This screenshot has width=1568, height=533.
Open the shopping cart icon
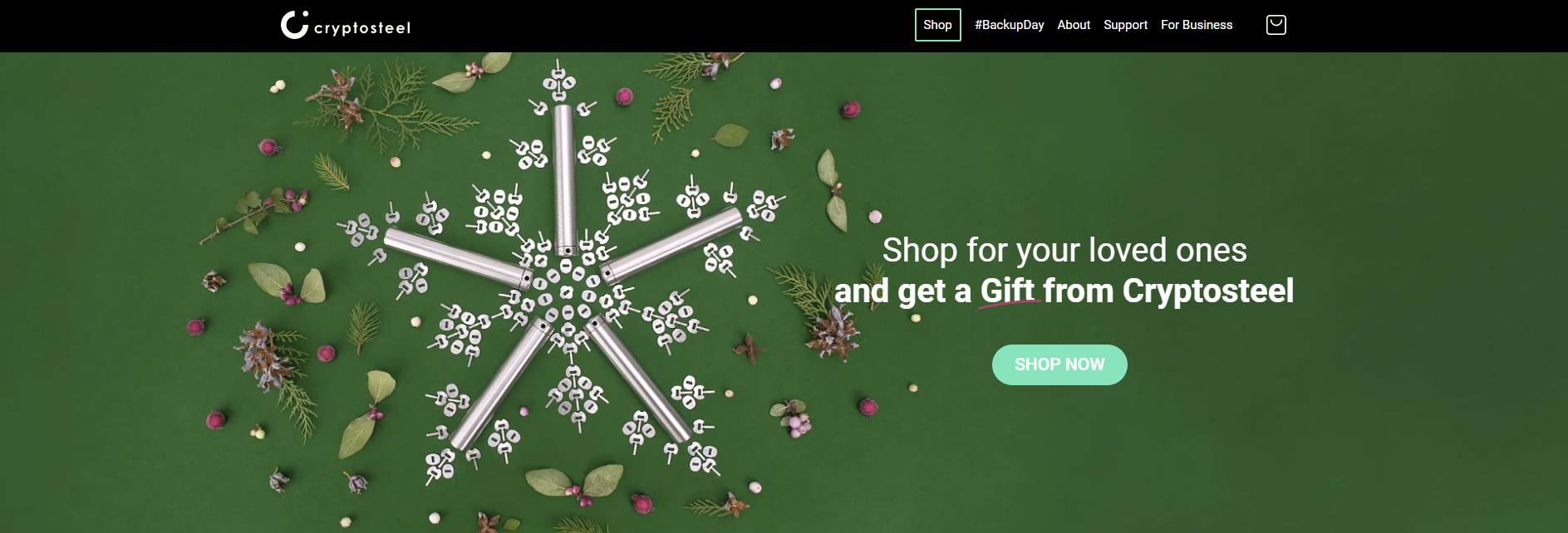(1276, 25)
